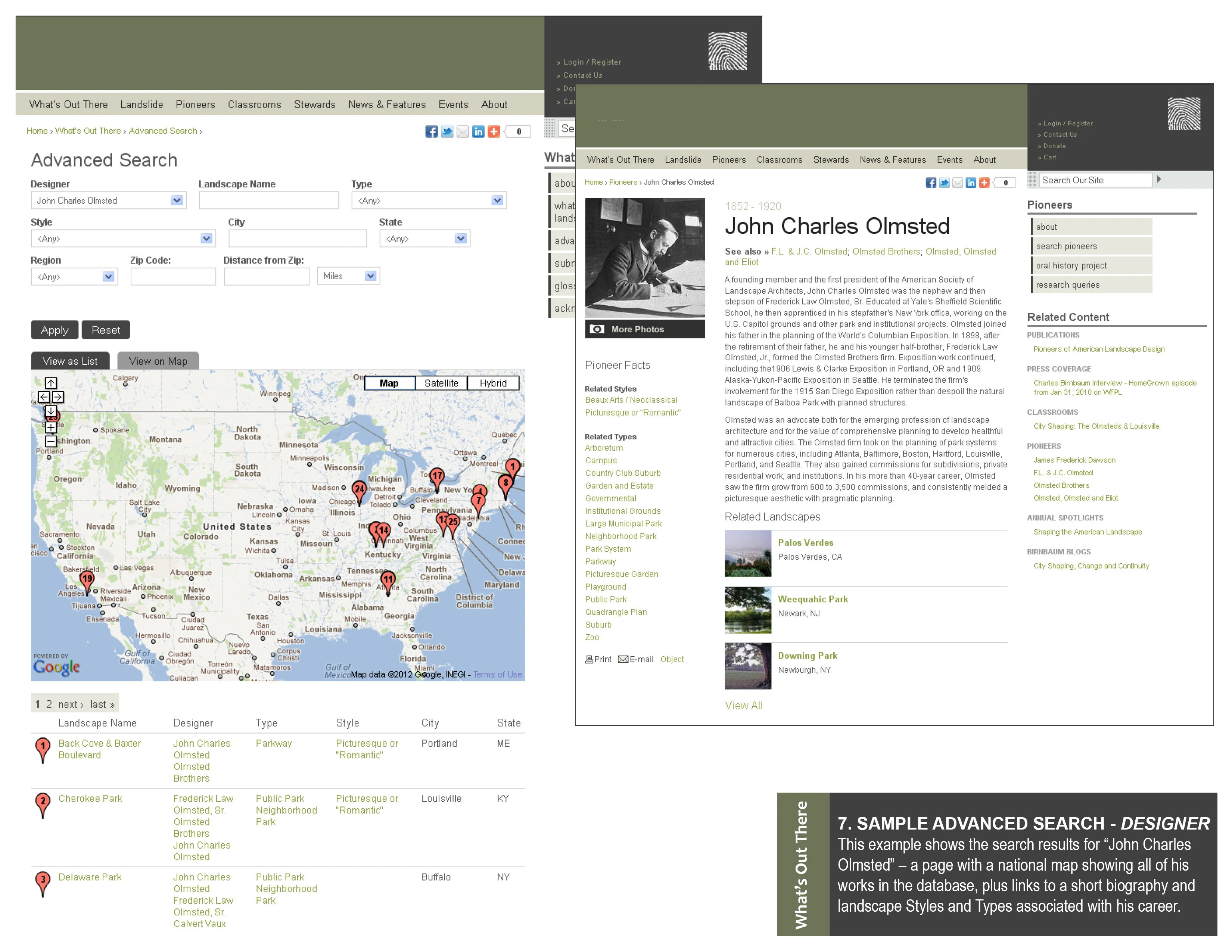Share Advanced Search page on Facebook
Screen dimensions: 1232x952
click(432, 131)
